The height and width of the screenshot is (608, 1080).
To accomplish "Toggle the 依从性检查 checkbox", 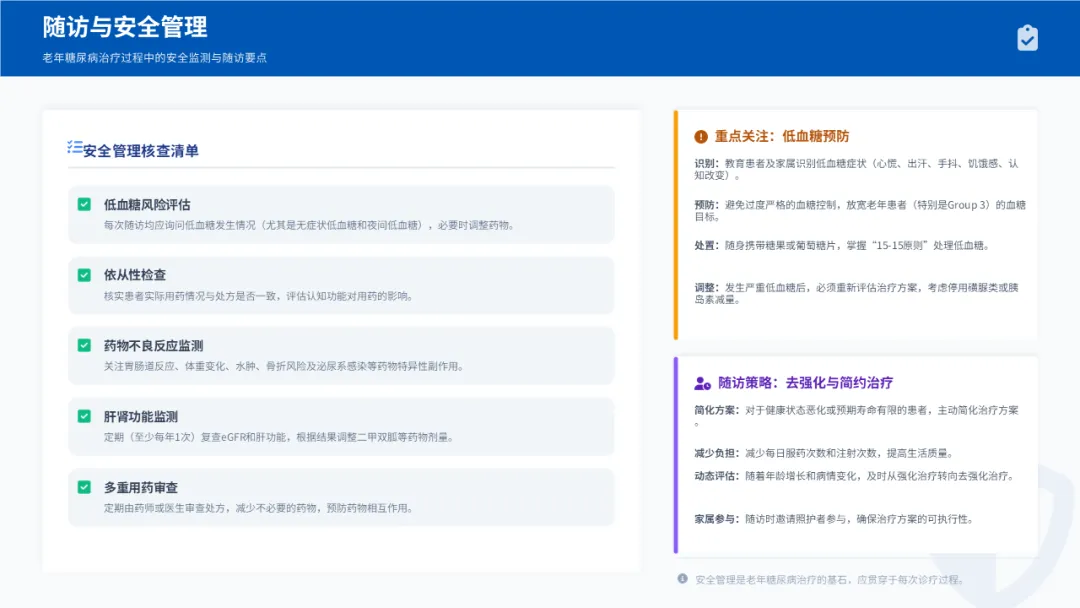I will pos(84,275).
